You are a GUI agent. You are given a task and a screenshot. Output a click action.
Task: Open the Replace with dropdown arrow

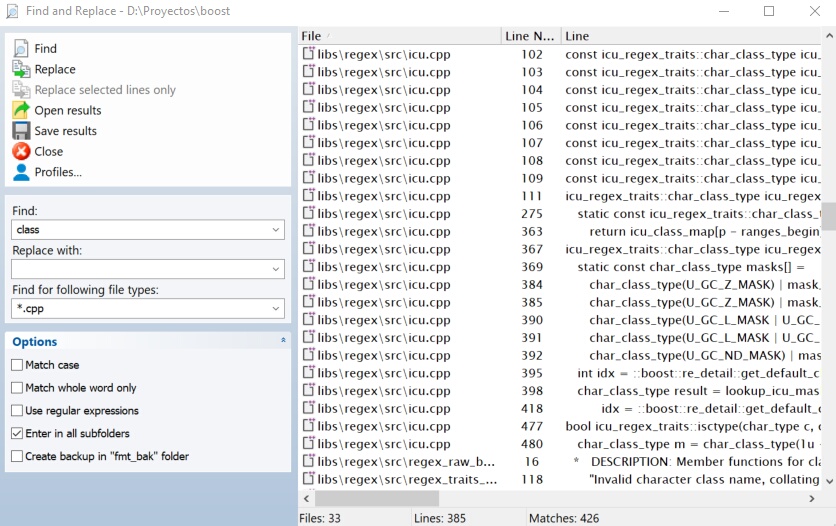[x=276, y=269]
